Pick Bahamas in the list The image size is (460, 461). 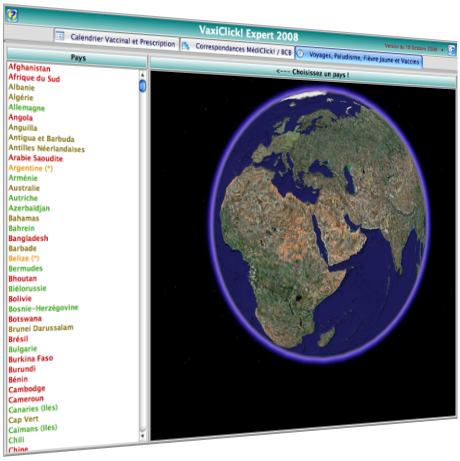tap(24, 218)
